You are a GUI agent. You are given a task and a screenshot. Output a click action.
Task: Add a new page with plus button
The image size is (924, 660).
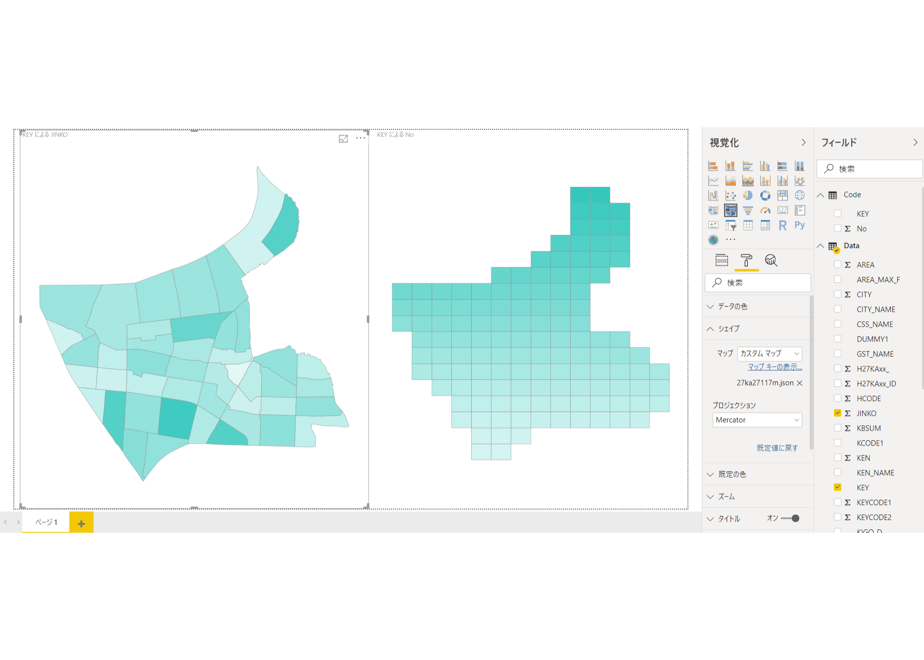[81, 523]
